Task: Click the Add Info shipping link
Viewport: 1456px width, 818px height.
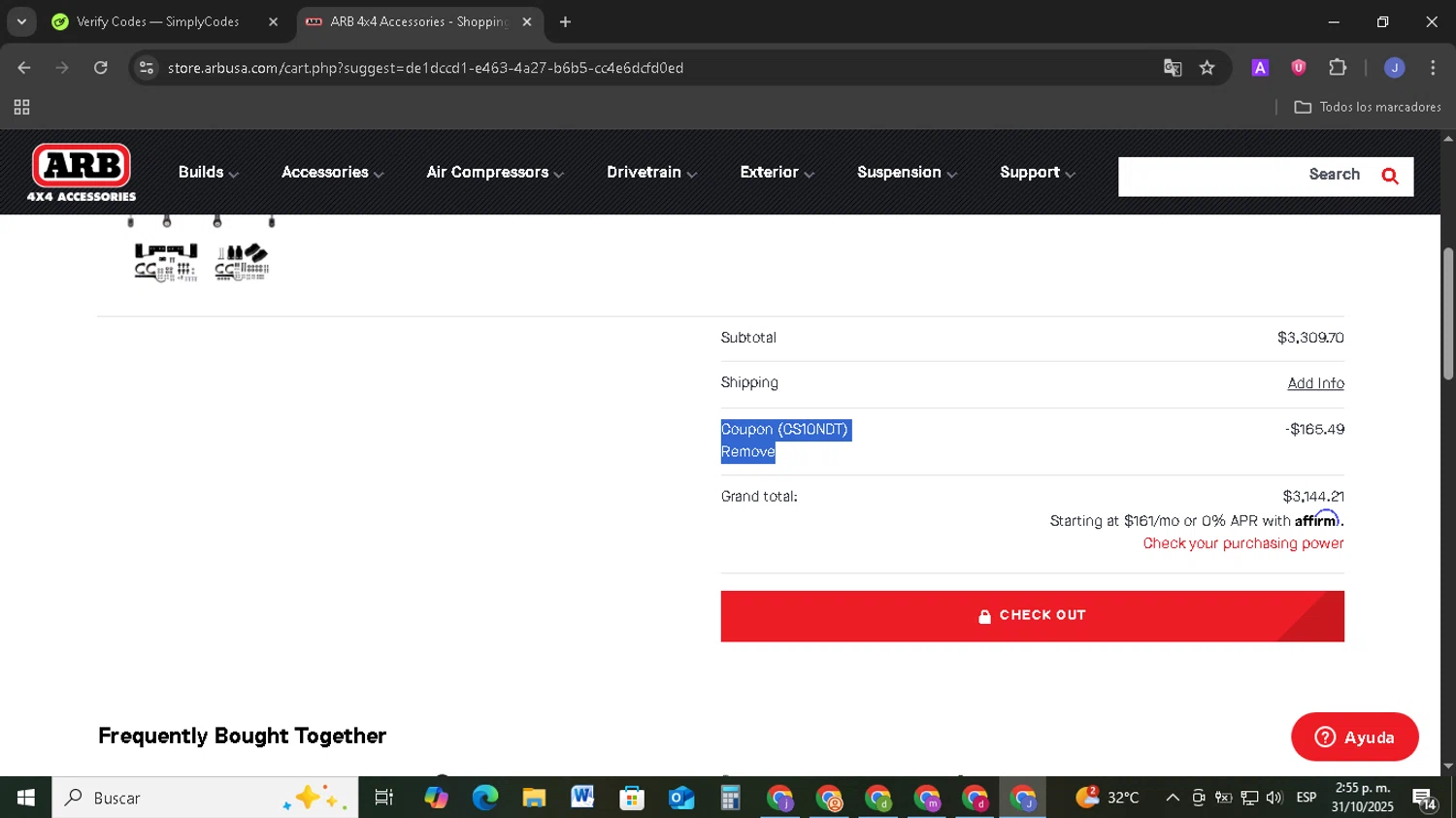Action: coord(1315,383)
